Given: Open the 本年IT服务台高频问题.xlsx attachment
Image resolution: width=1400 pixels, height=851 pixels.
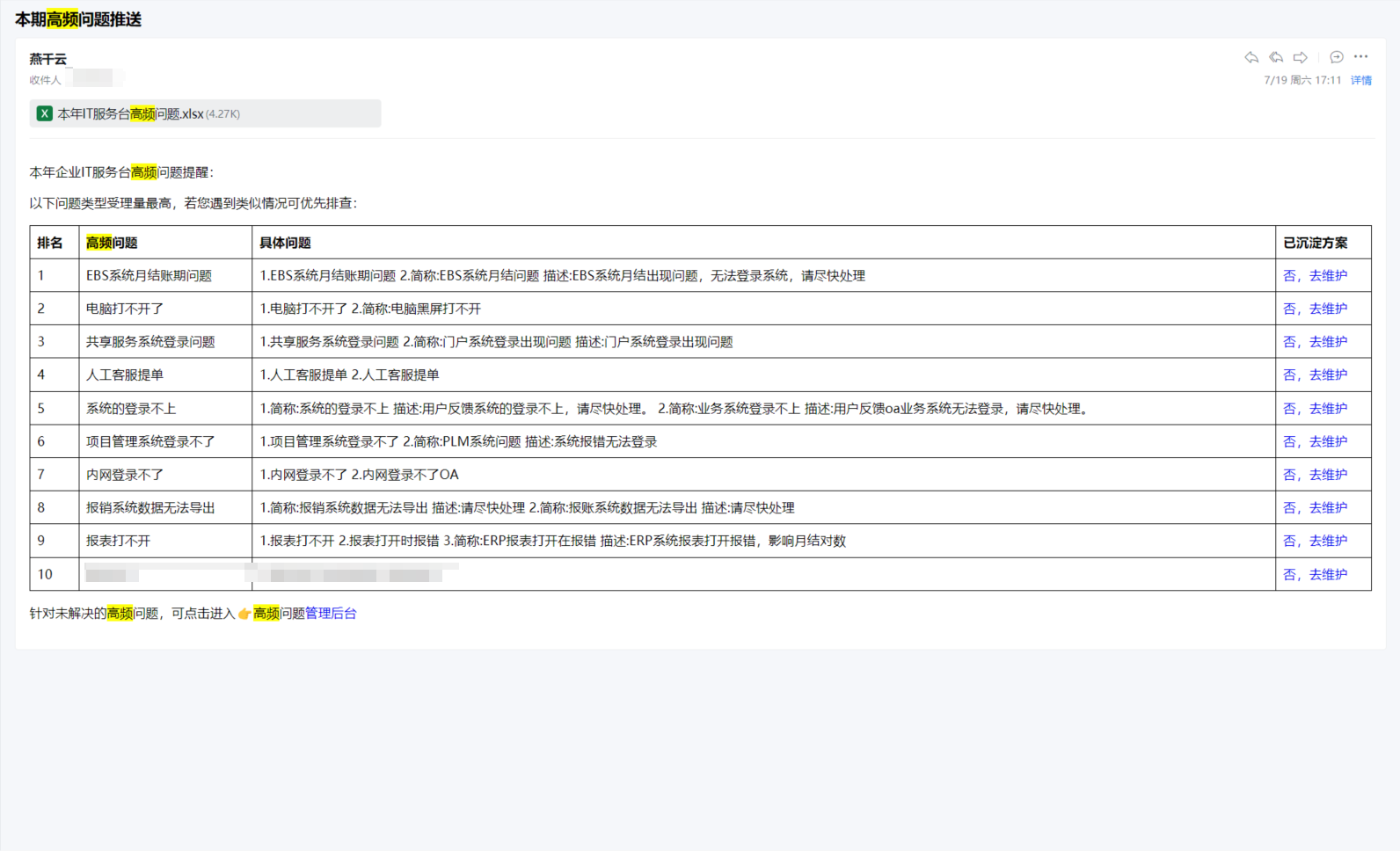Looking at the screenshot, I should (x=130, y=113).
